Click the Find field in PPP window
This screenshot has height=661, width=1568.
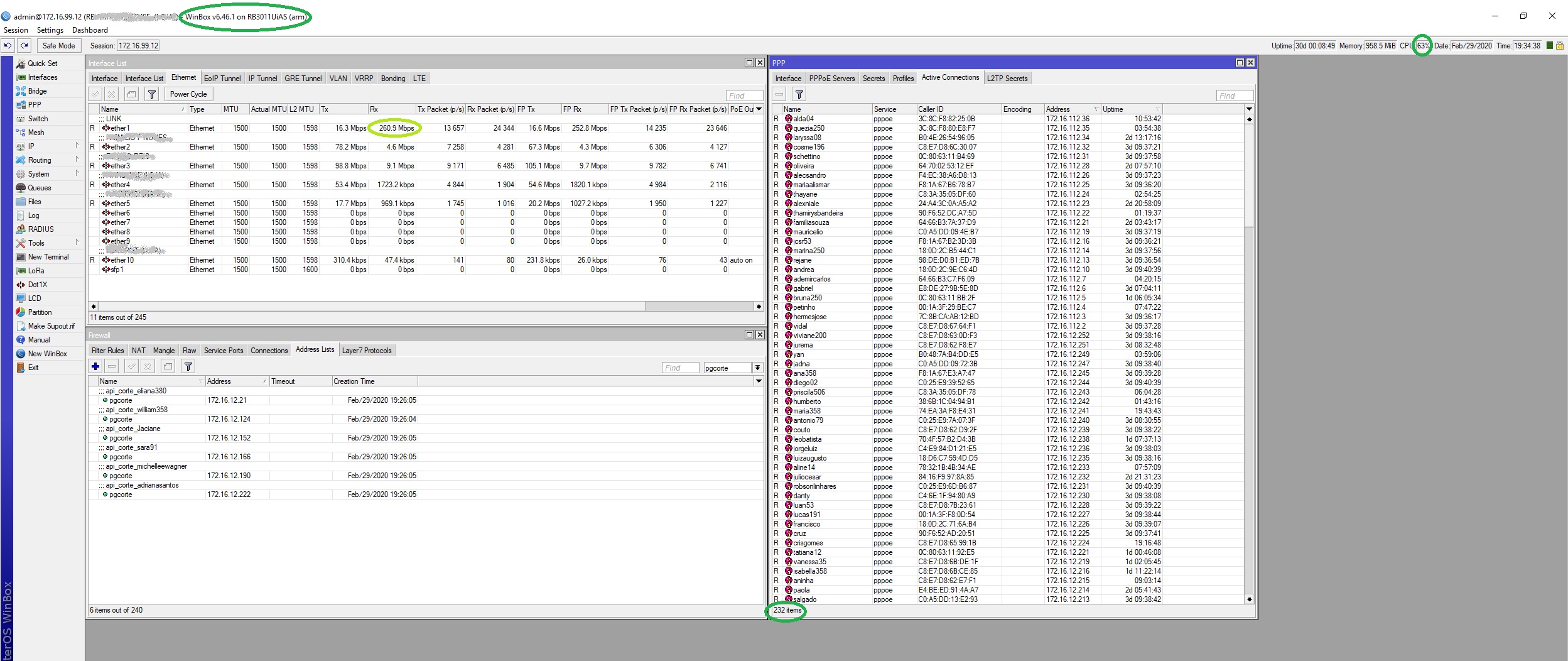tap(1234, 96)
